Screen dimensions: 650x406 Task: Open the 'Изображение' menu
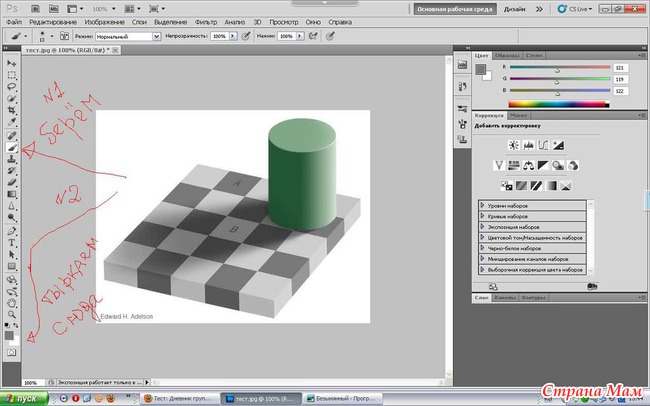pos(104,22)
